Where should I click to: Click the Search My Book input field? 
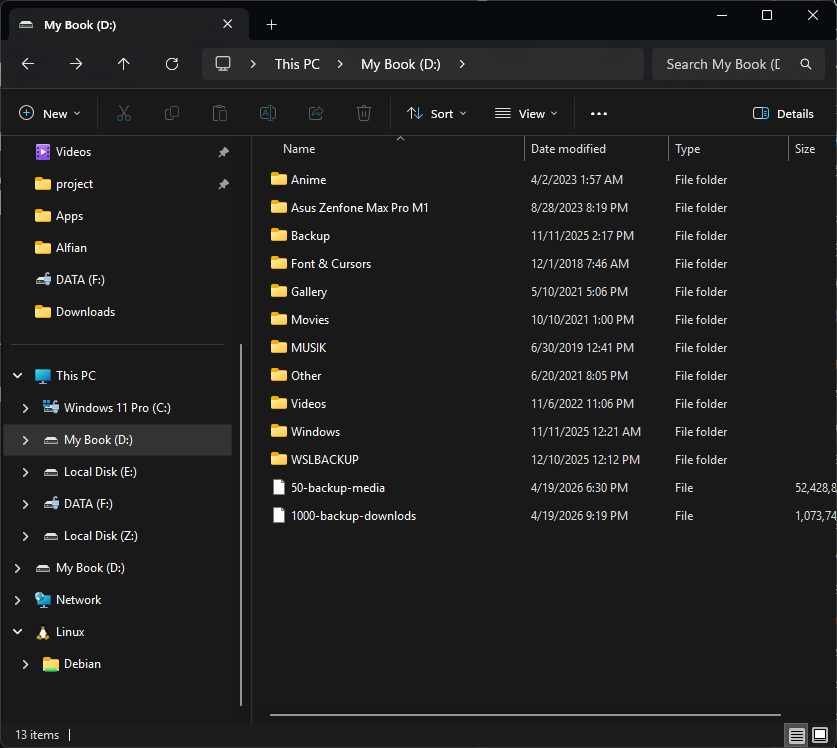[723, 64]
